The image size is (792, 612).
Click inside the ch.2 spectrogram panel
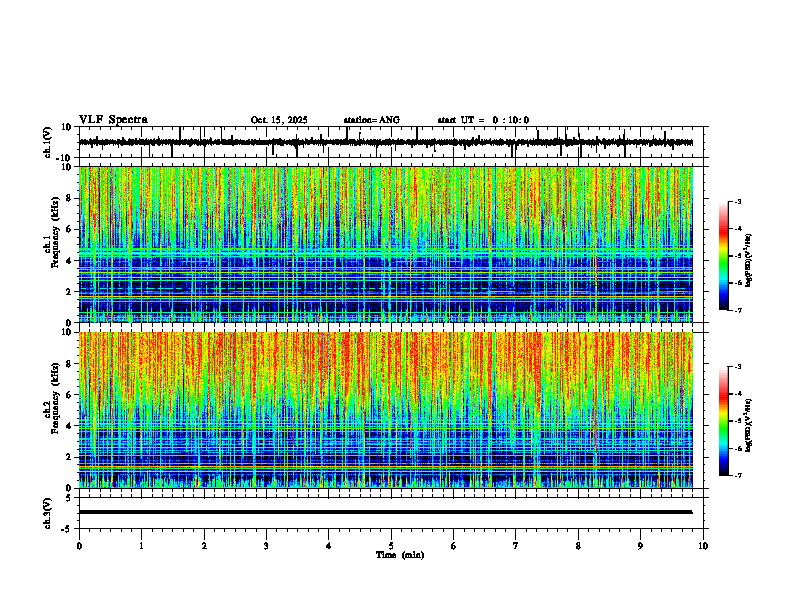click(385, 410)
